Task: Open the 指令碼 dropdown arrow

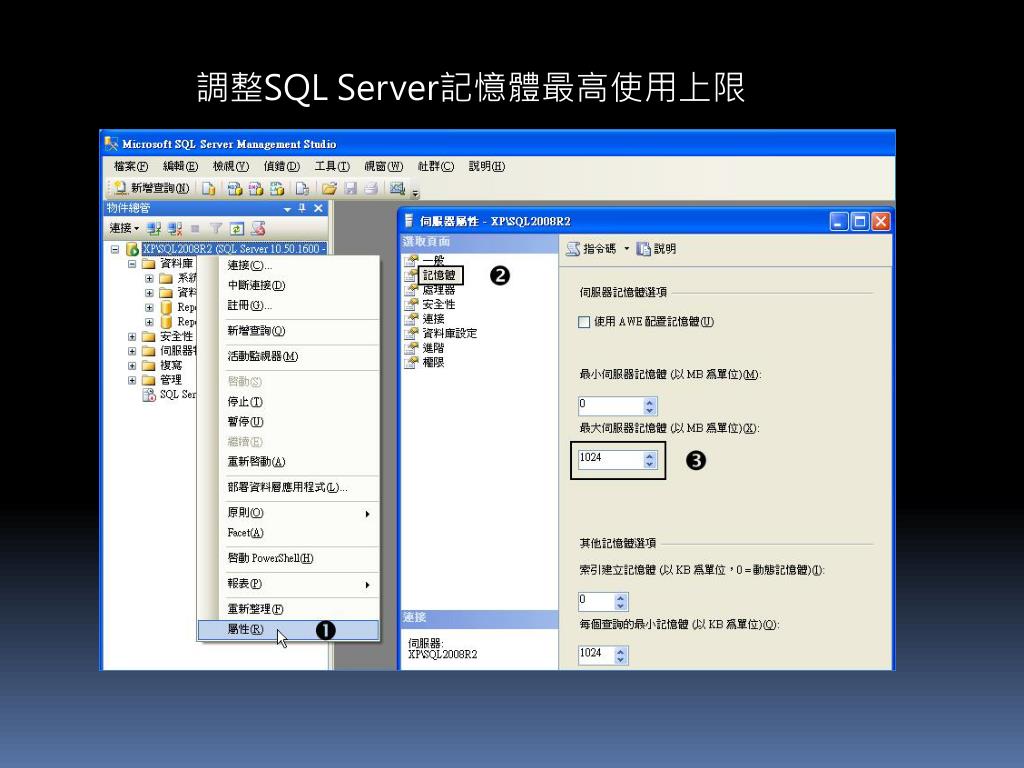Action: click(626, 249)
